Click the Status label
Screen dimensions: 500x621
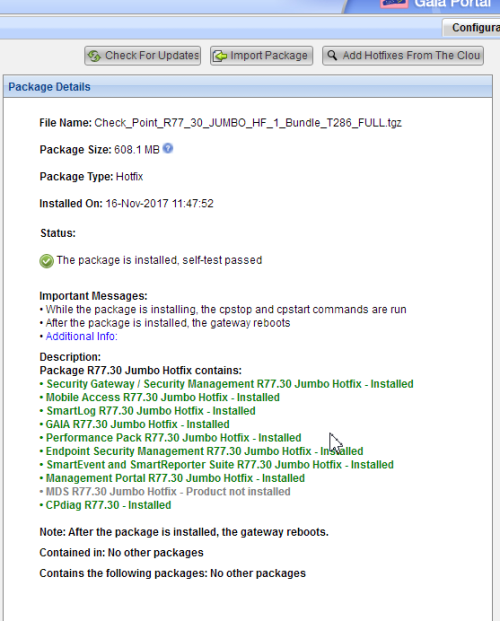click(x=58, y=233)
